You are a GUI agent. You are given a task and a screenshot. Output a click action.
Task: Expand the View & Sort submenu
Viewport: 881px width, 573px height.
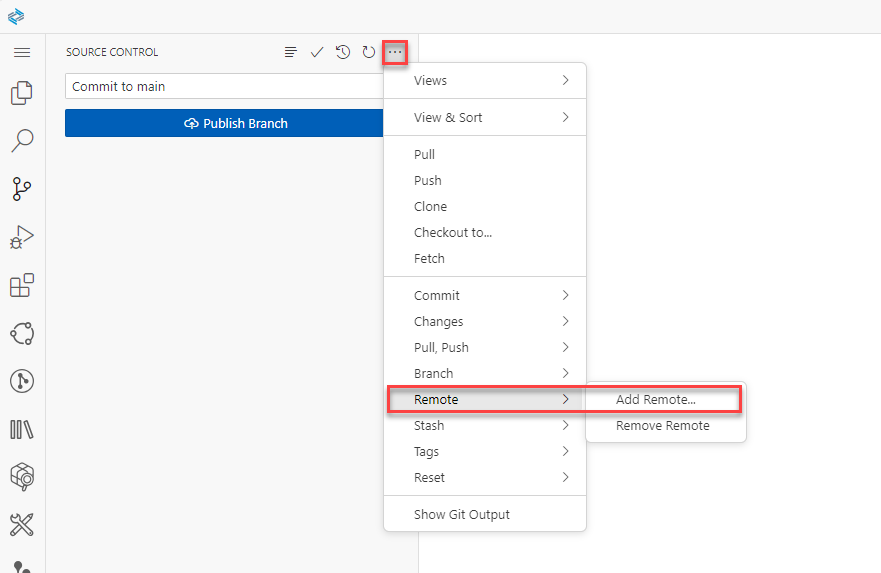tap(485, 117)
